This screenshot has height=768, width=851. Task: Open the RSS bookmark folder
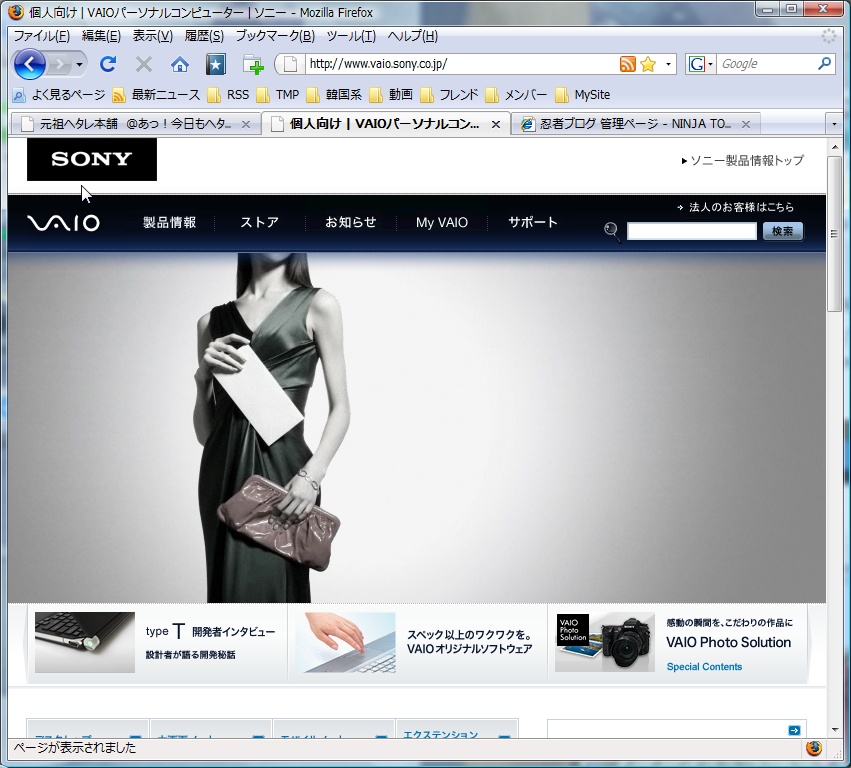click(x=228, y=95)
